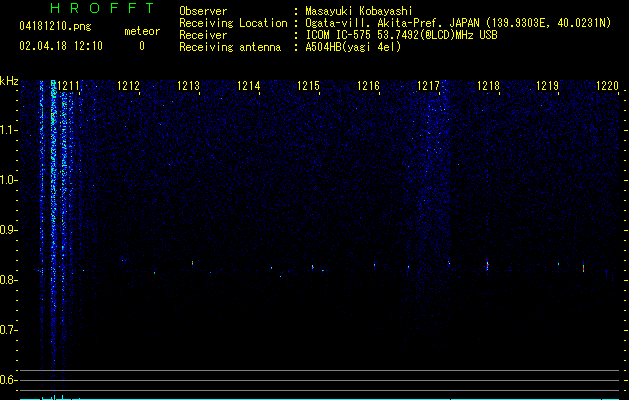Click the 1211 time marker
This screenshot has width=629, height=400.
(68, 86)
